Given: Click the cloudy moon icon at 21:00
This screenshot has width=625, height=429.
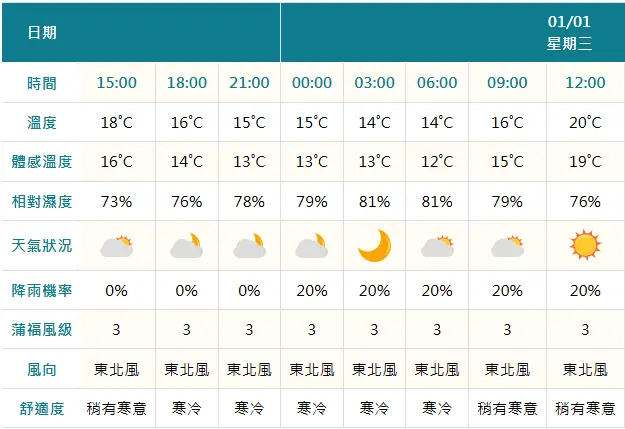Looking at the screenshot, I should 249,246.
